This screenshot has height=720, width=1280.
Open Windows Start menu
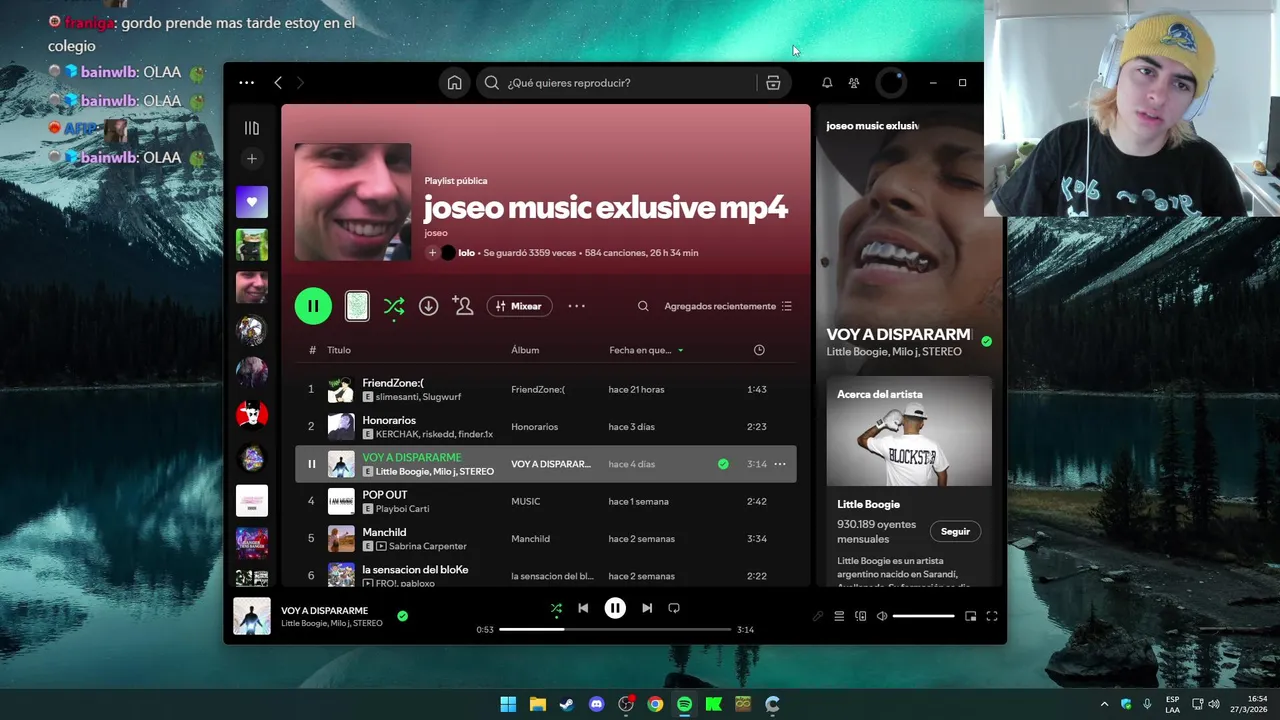pyautogui.click(x=508, y=704)
